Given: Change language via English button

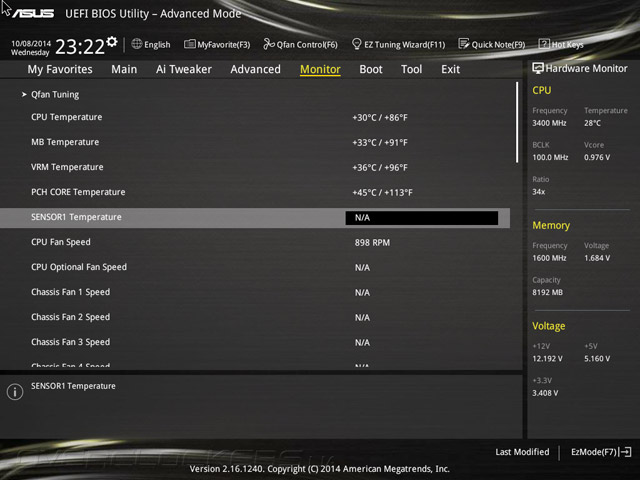Looking at the screenshot, I should click(x=157, y=44).
